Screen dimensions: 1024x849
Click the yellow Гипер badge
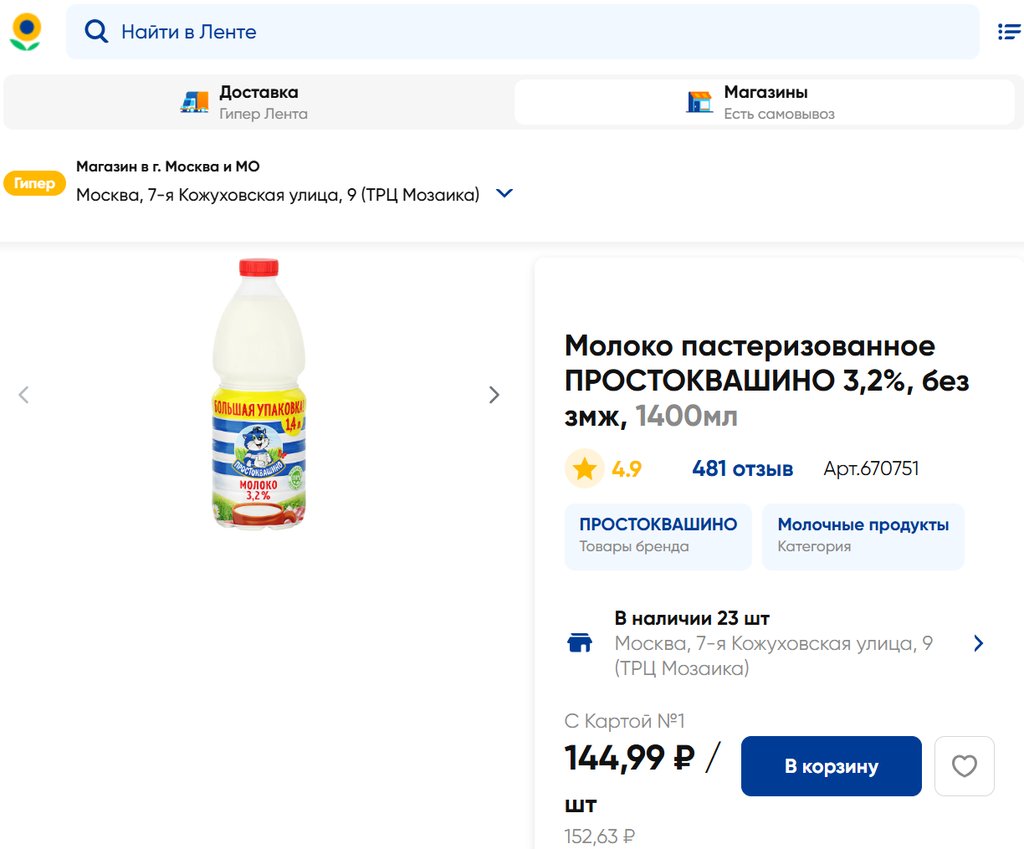[35, 184]
